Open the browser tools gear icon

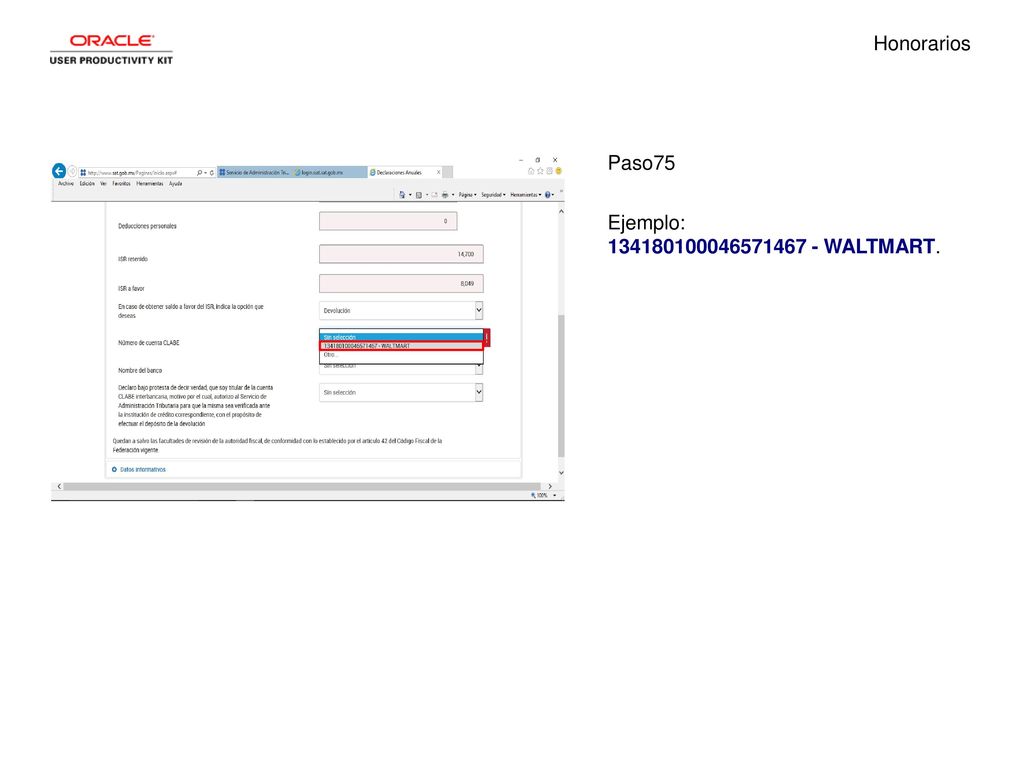(x=549, y=171)
